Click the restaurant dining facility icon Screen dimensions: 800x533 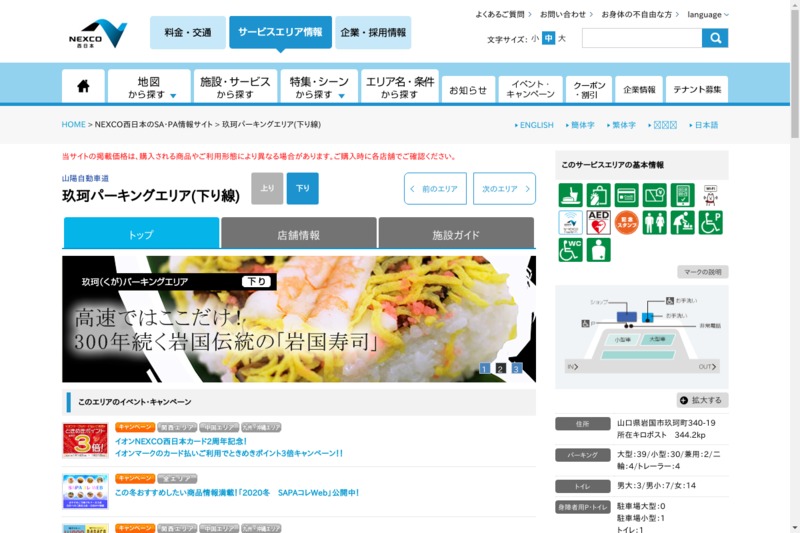tap(571, 195)
